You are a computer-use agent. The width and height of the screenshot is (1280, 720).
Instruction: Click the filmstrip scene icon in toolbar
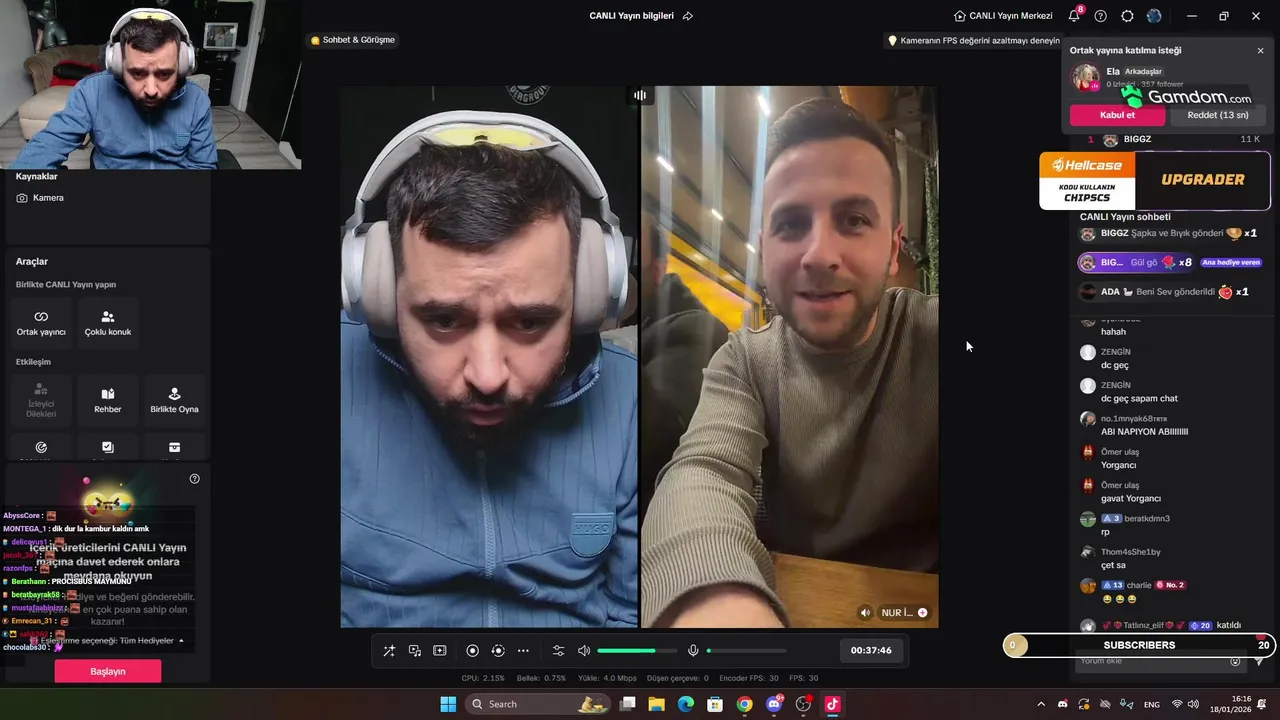click(x=439, y=651)
